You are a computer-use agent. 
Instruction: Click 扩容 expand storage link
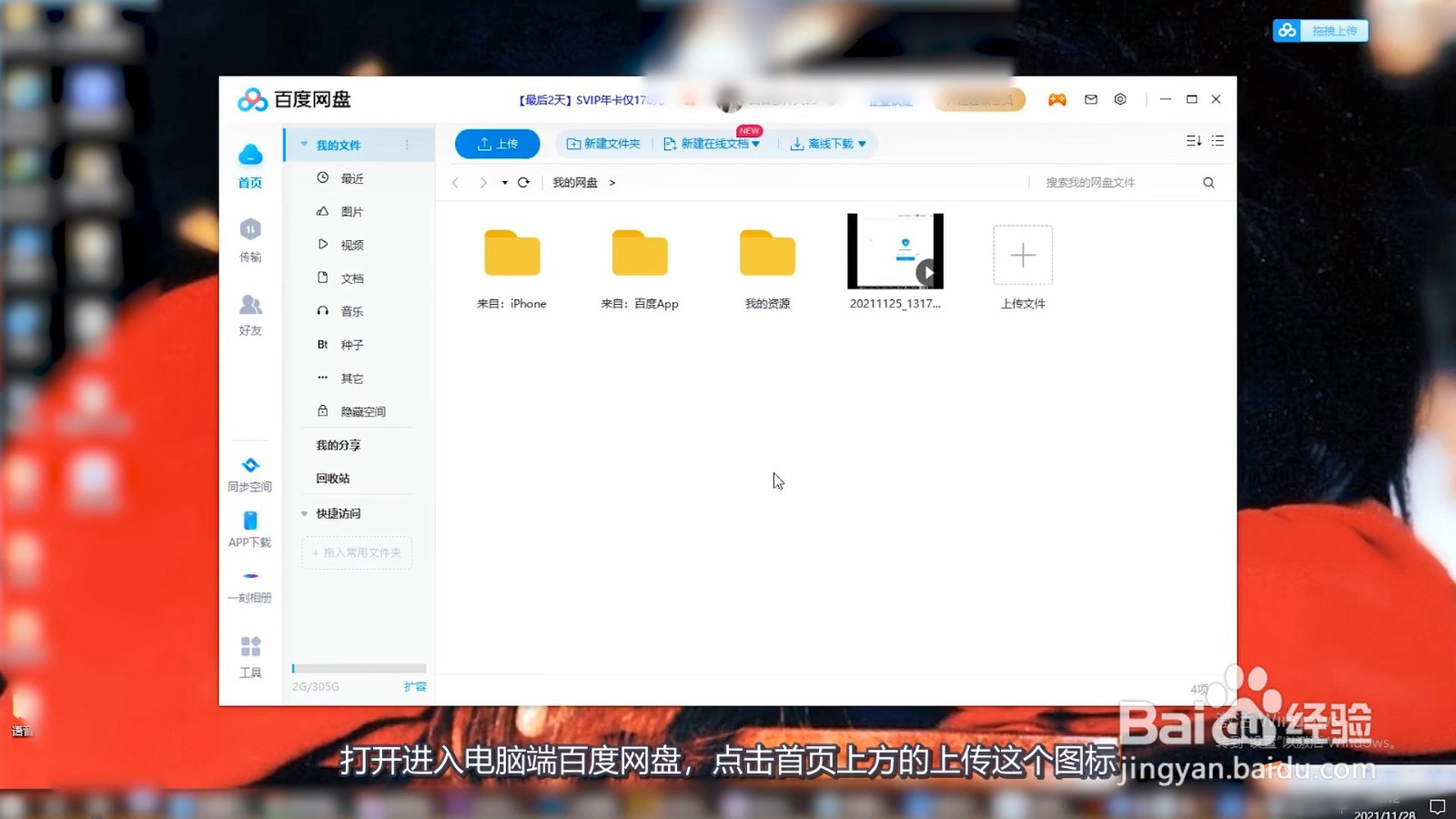(x=415, y=687)
